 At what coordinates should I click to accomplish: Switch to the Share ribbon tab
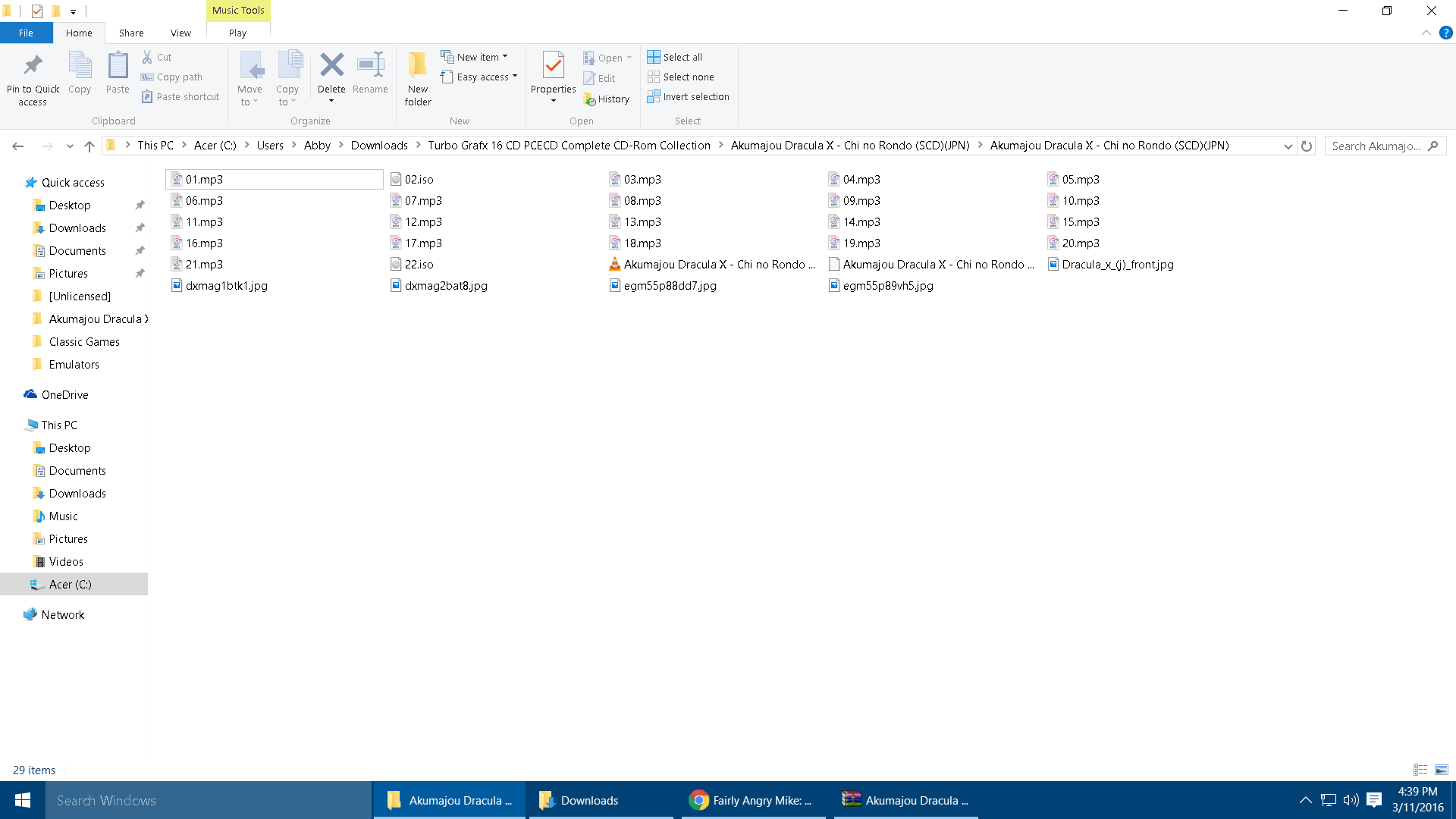click(131, 33)
